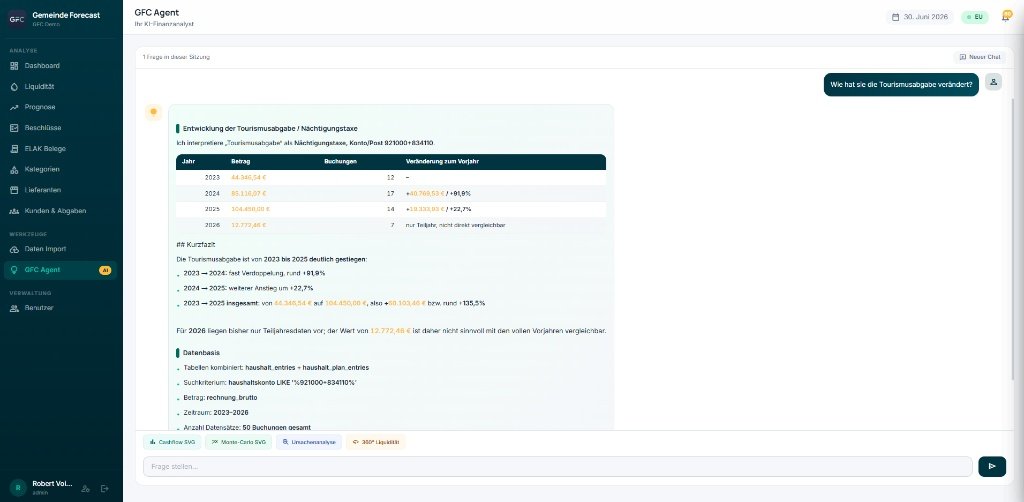1024x502 pixels.
Task: Click the Monte-Carlo SVG chip
Action: coord(238,442)
